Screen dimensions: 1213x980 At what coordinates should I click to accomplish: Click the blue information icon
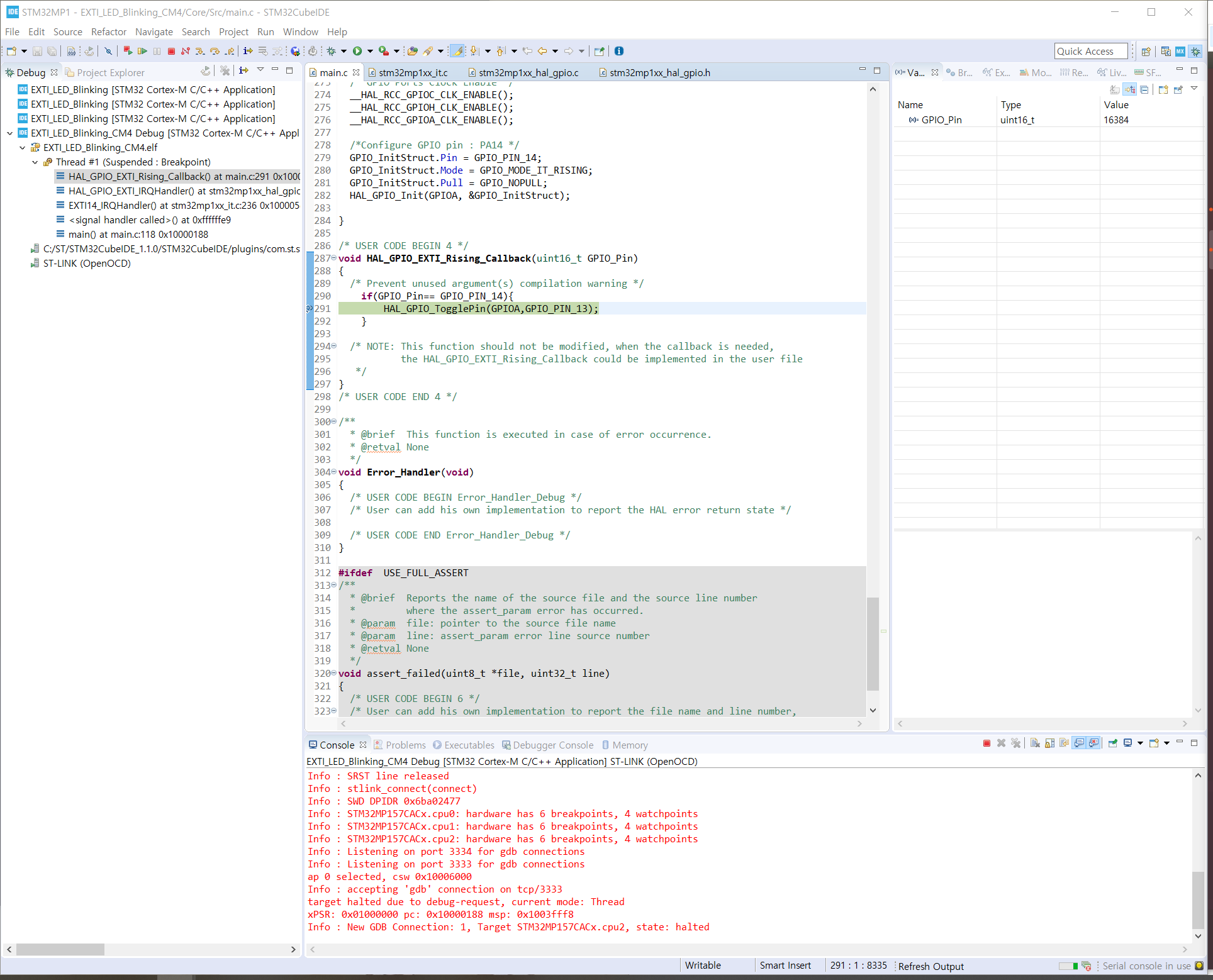click(619, 51)
